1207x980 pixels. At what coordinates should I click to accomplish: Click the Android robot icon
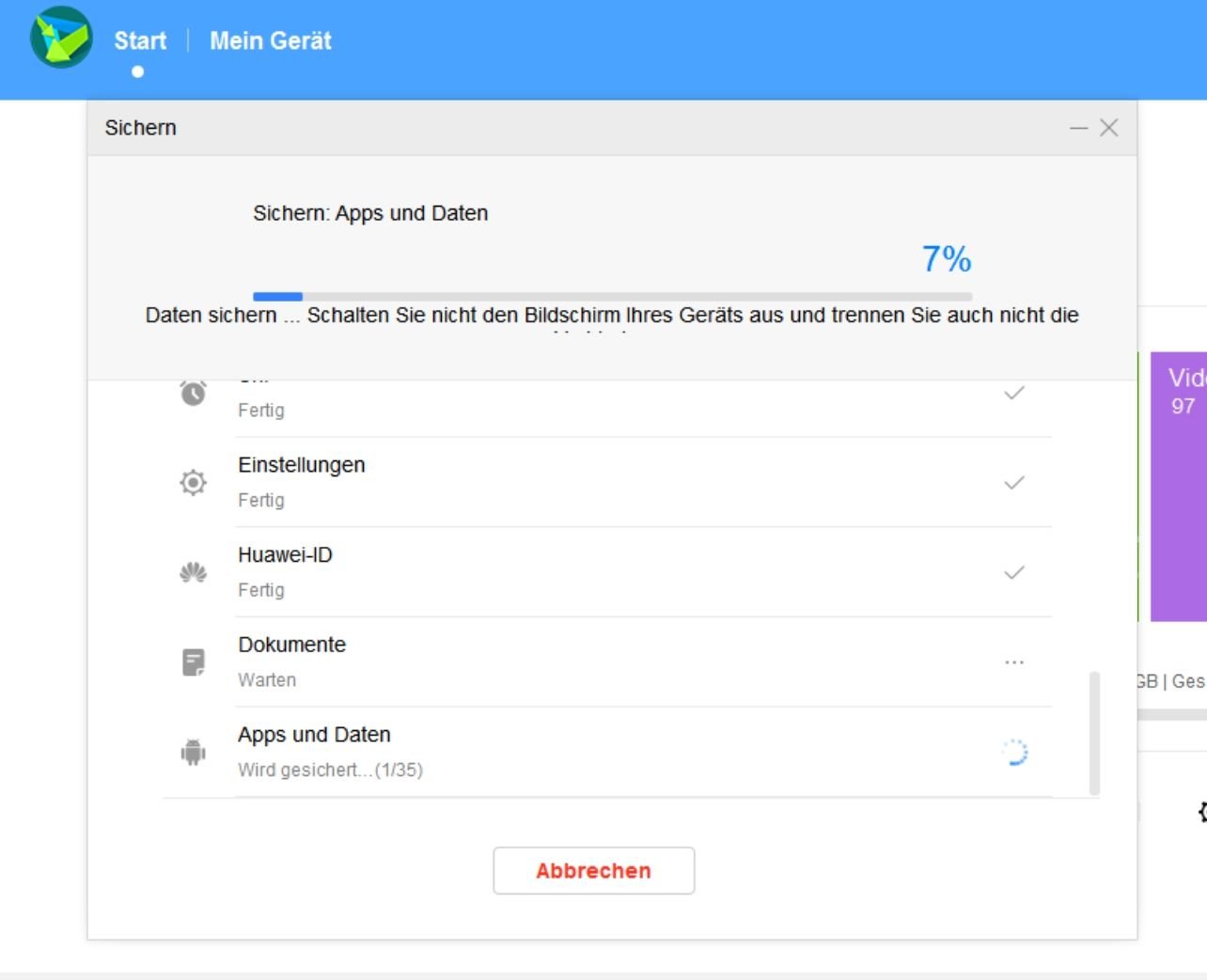194,753
